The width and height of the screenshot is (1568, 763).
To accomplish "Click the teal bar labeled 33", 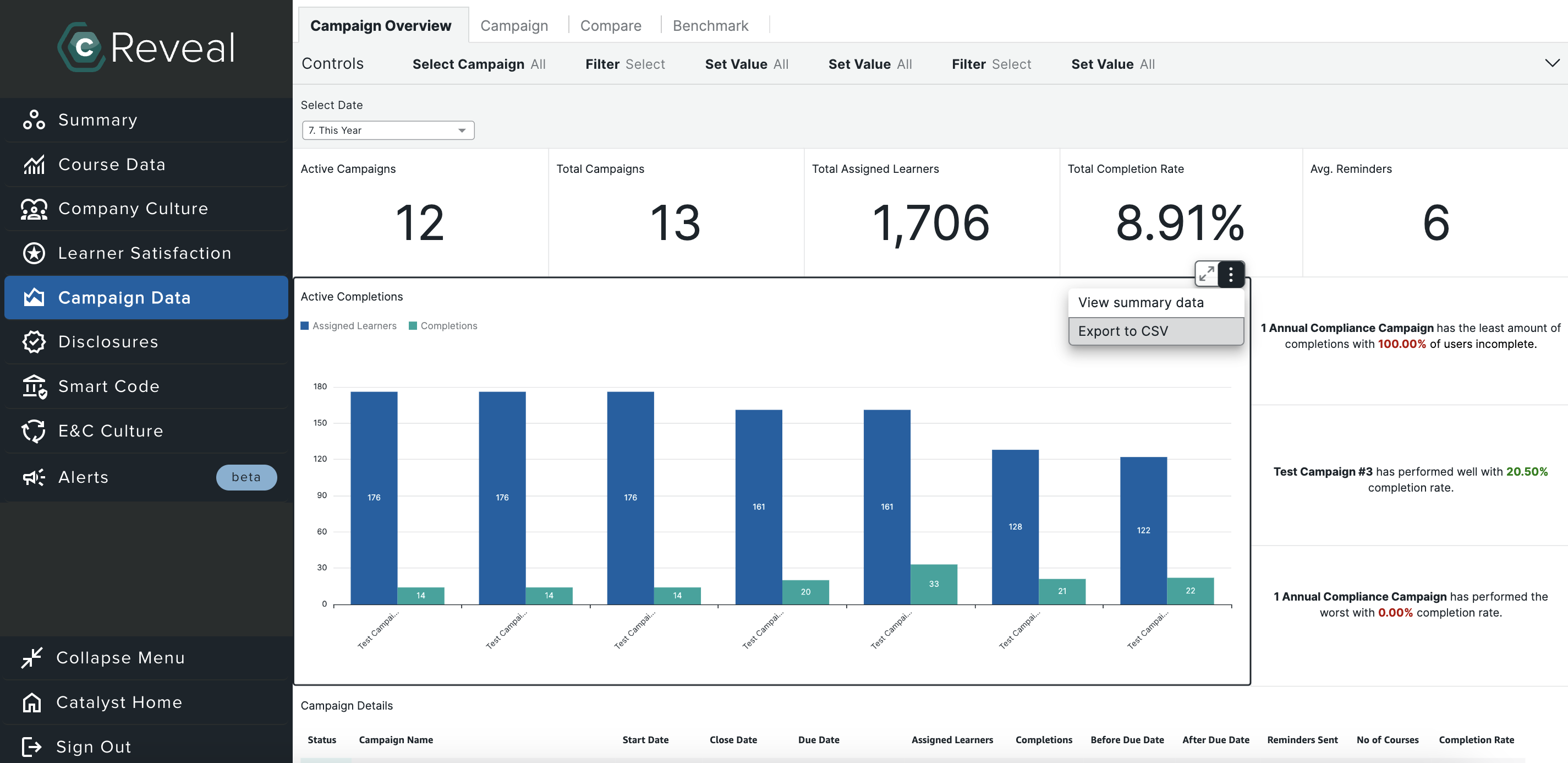I will click(x=933, y=584).
